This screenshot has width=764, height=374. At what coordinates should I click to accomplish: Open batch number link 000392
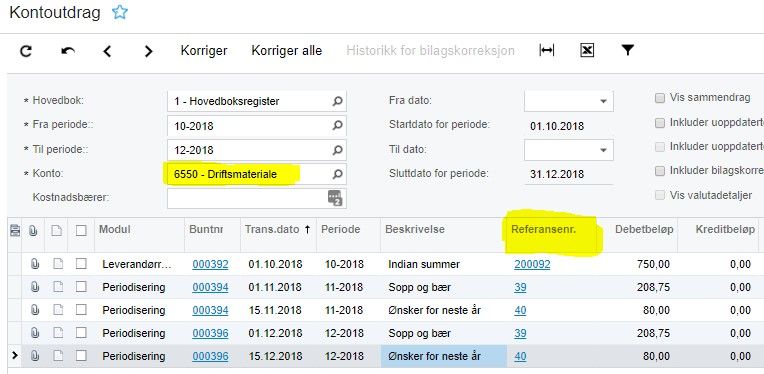(210, 264)
